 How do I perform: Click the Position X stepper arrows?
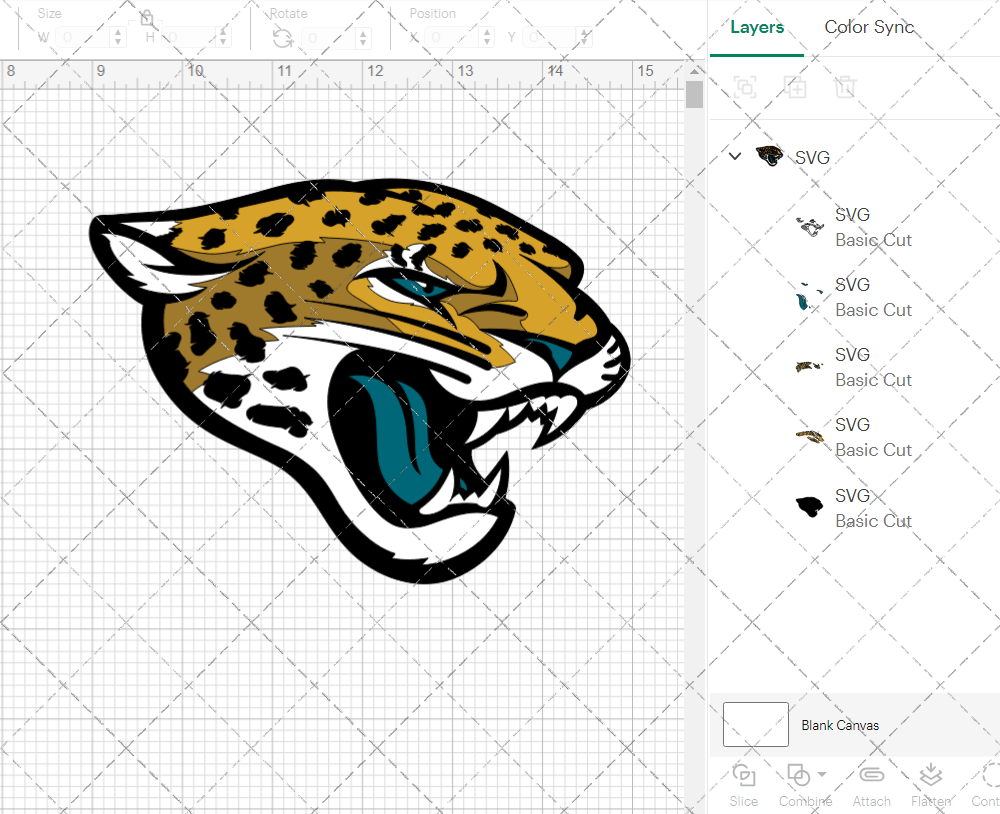click(x=487, y=38)
